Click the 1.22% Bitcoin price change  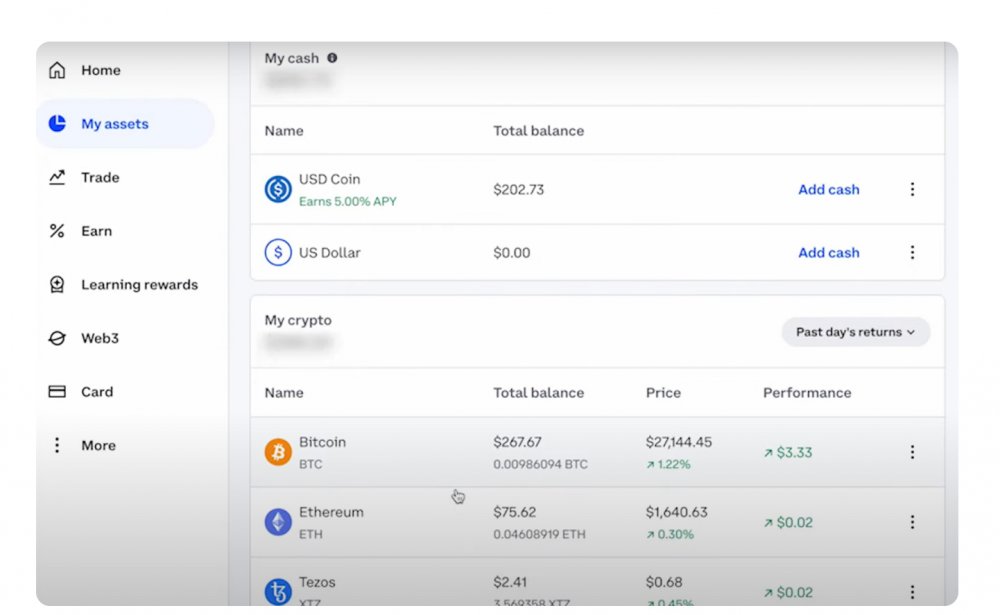click(668, 464)
